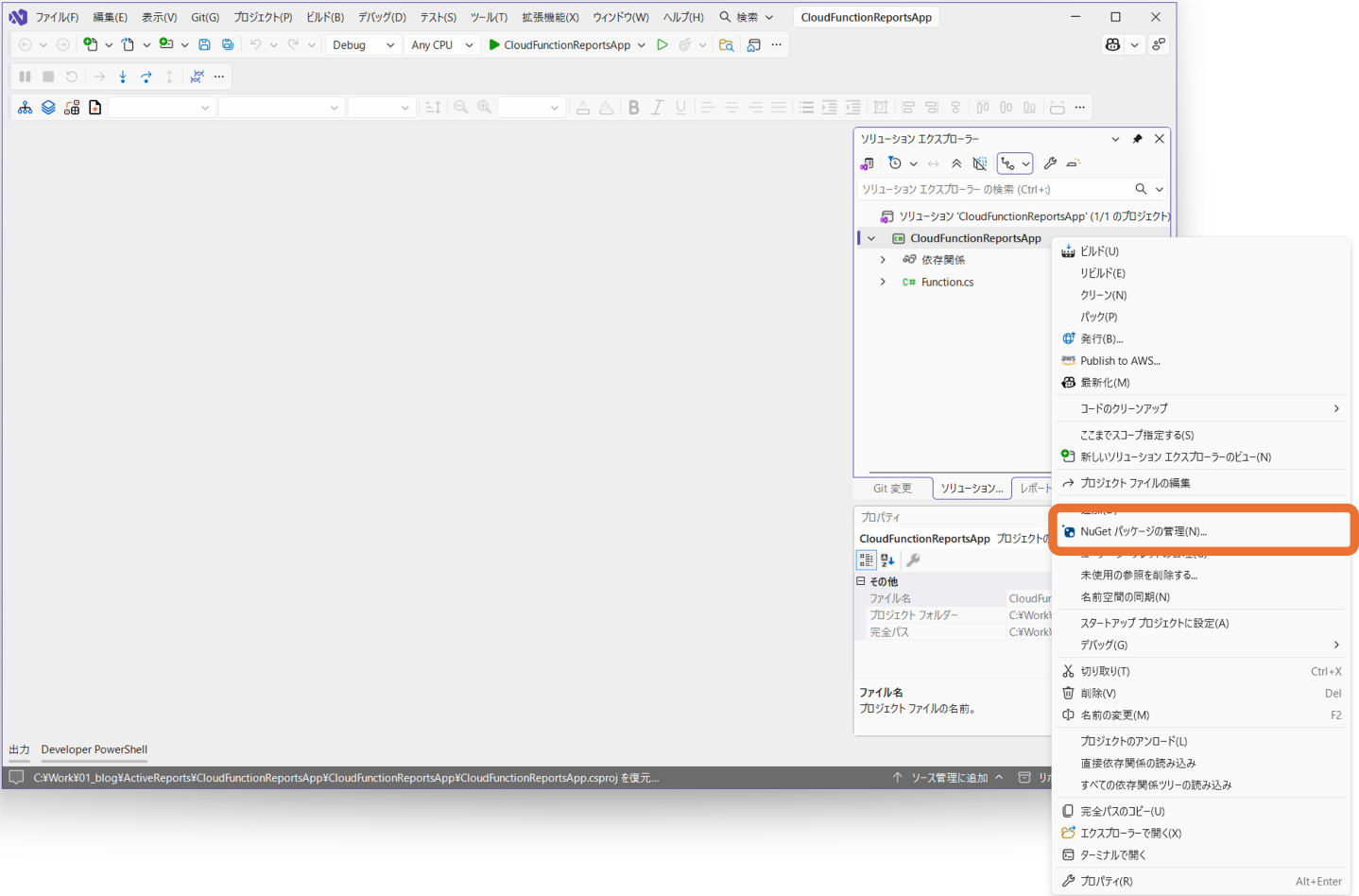Toggle the Solution Explorer pin auto-hide
The width and height of the screenshot is (1359, 896).
(x=1137, y=139)
